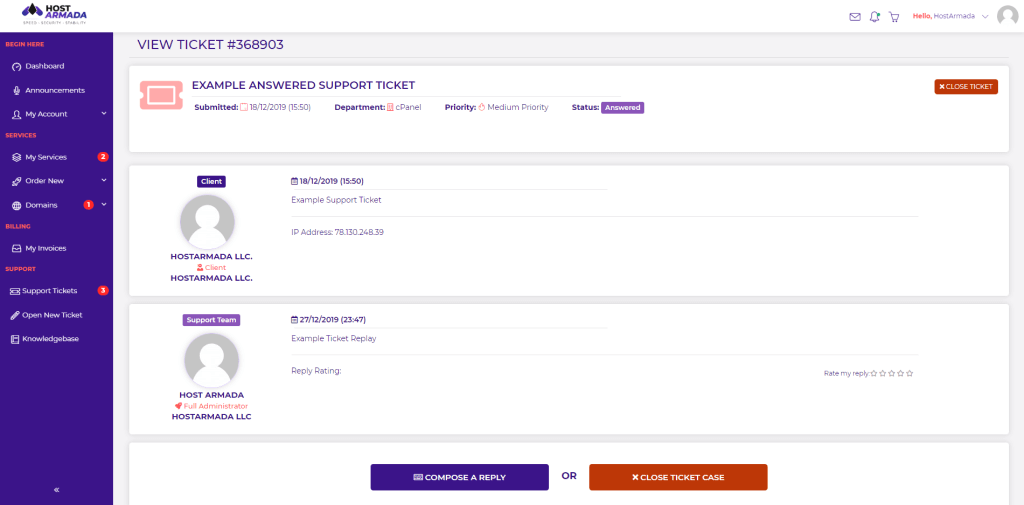1024x505 pixels.
Task: Click the IP Address 78.130.248.39 text
Action: point(337,232)
